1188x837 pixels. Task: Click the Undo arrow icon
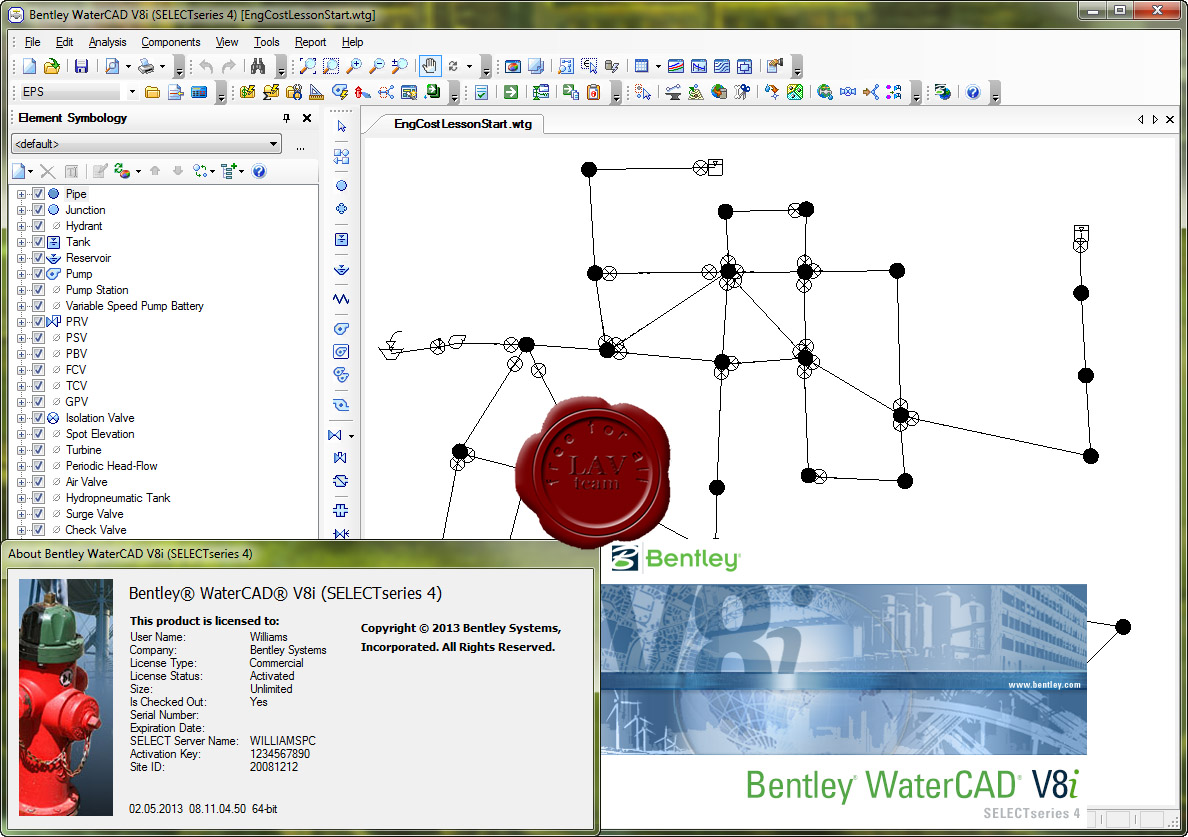(x=206, y=67)
